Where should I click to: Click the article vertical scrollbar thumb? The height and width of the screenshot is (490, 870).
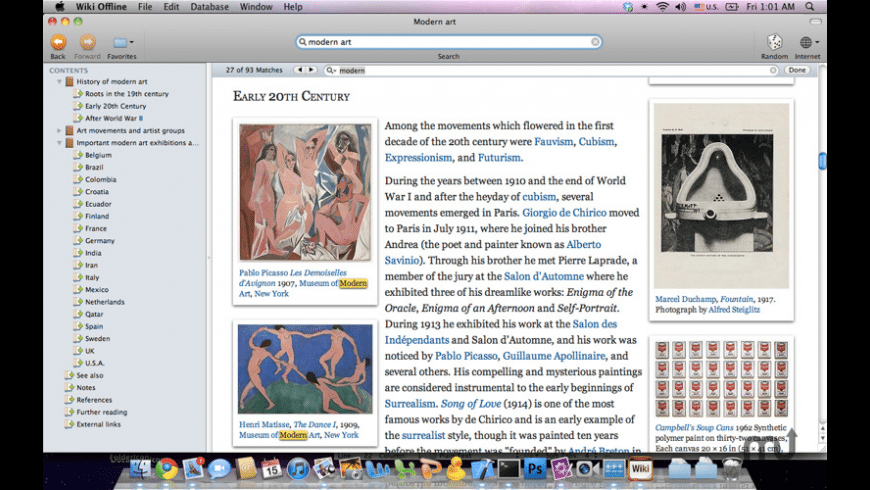822,161
